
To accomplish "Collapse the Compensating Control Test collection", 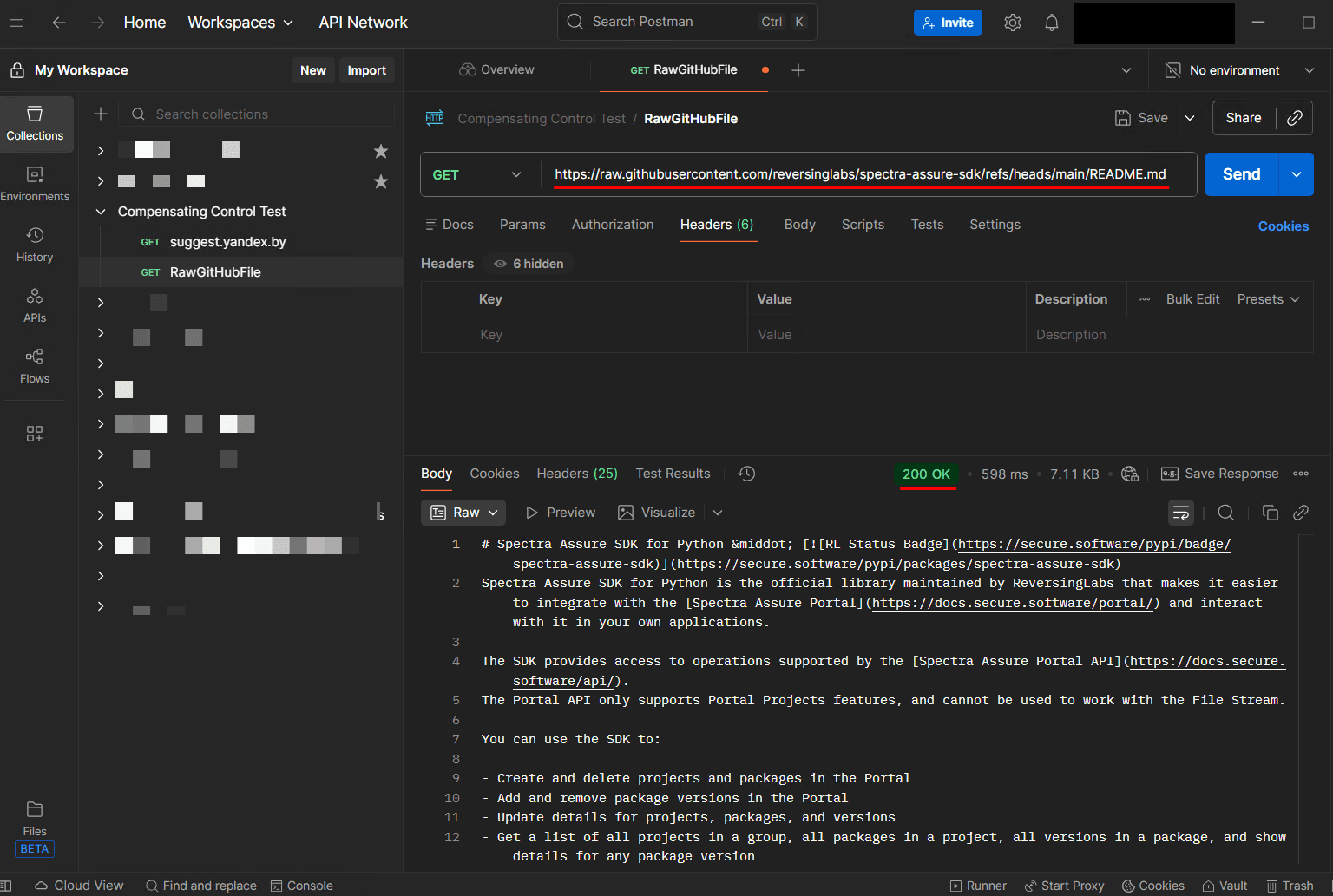I will (101, 212).
